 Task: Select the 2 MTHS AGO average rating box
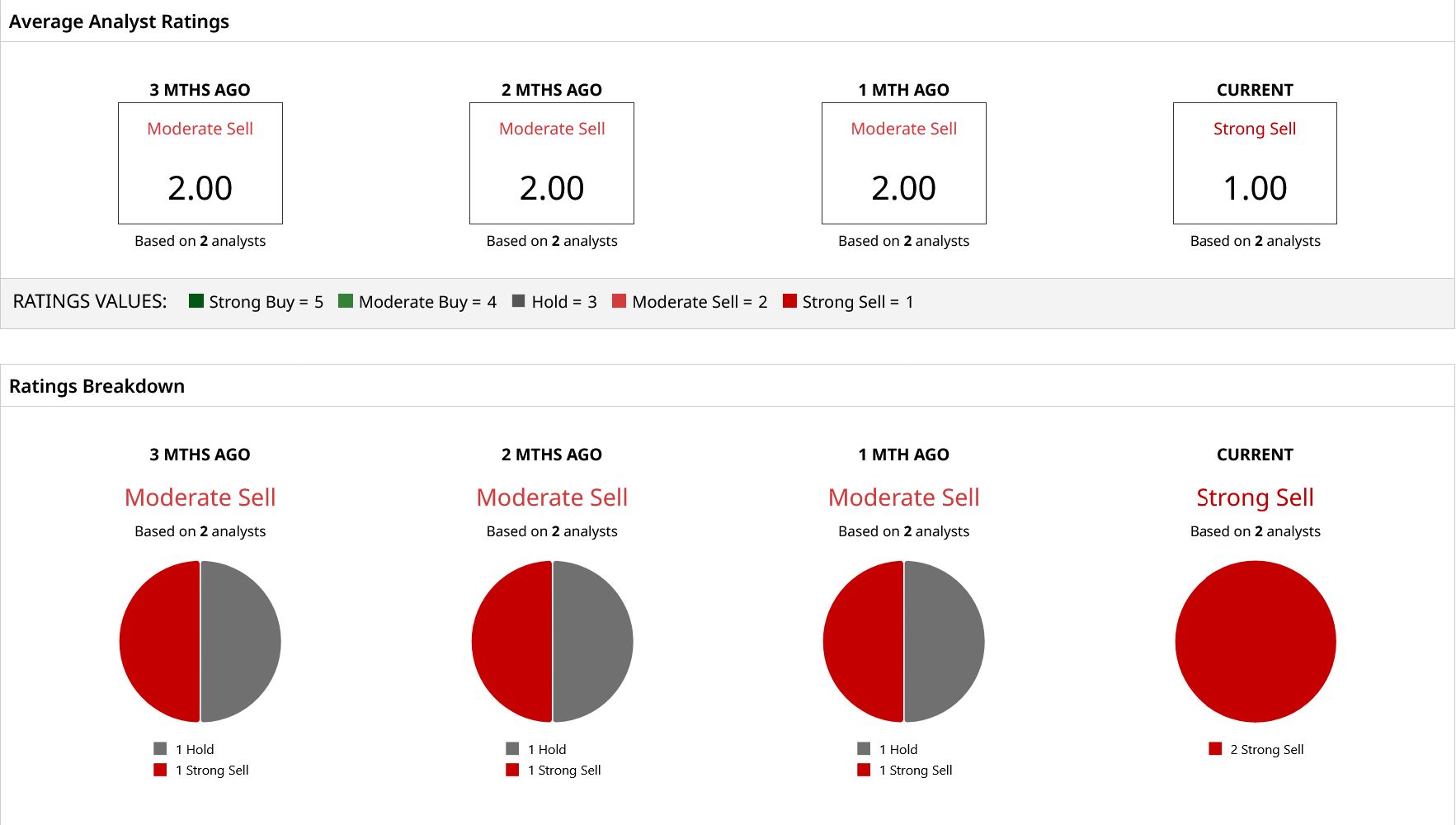[x=552, y=163]
